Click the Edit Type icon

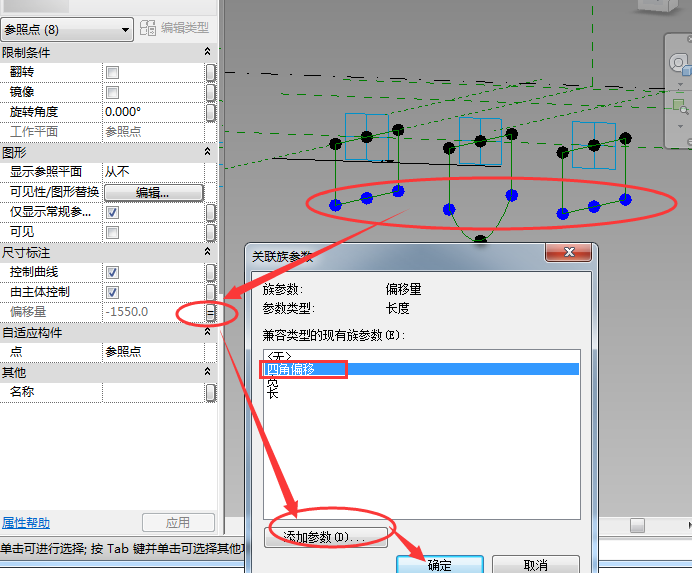pyautogui.click(x=150, y=28)
